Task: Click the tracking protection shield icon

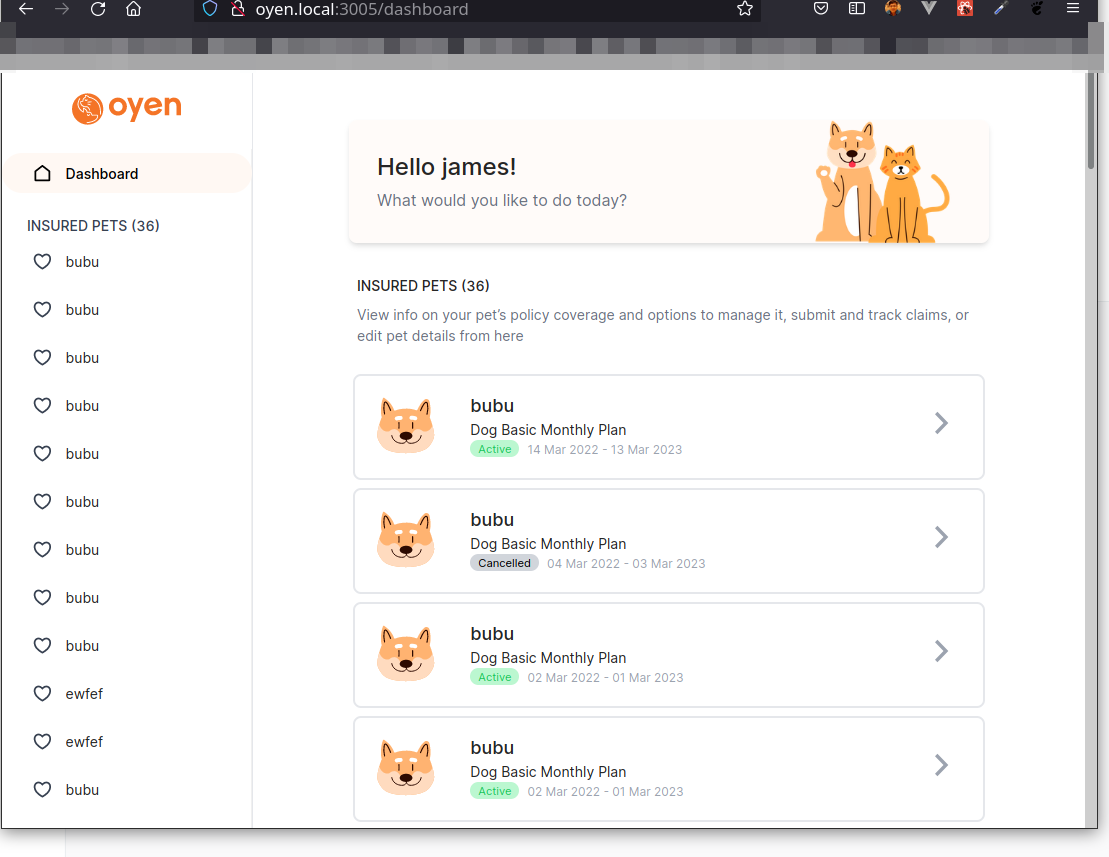Action: (x=210, y=9)
